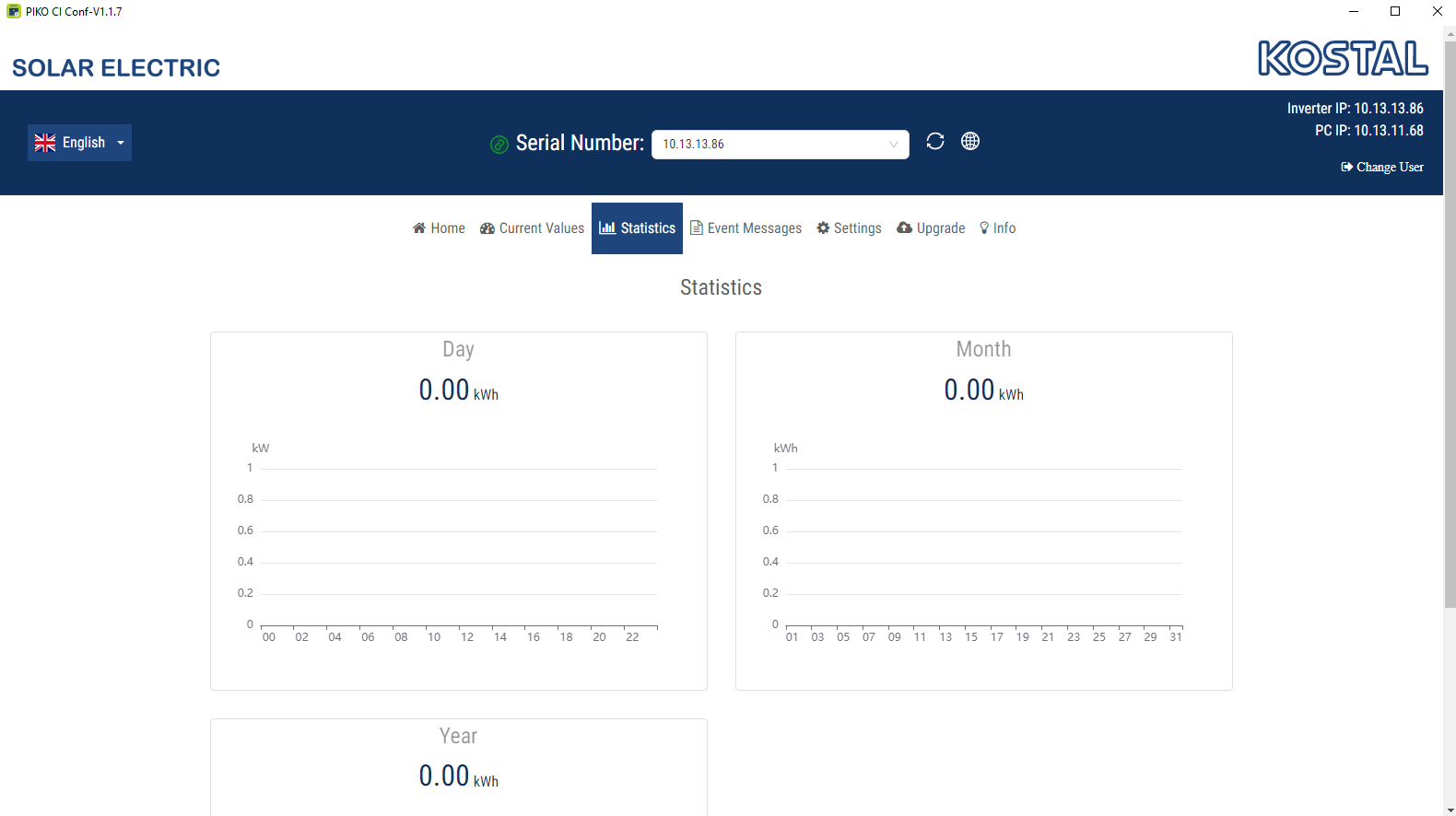Click the Year 0.00 kWh value
This screenshot has width=1456, height=816.
coord(458,776)
